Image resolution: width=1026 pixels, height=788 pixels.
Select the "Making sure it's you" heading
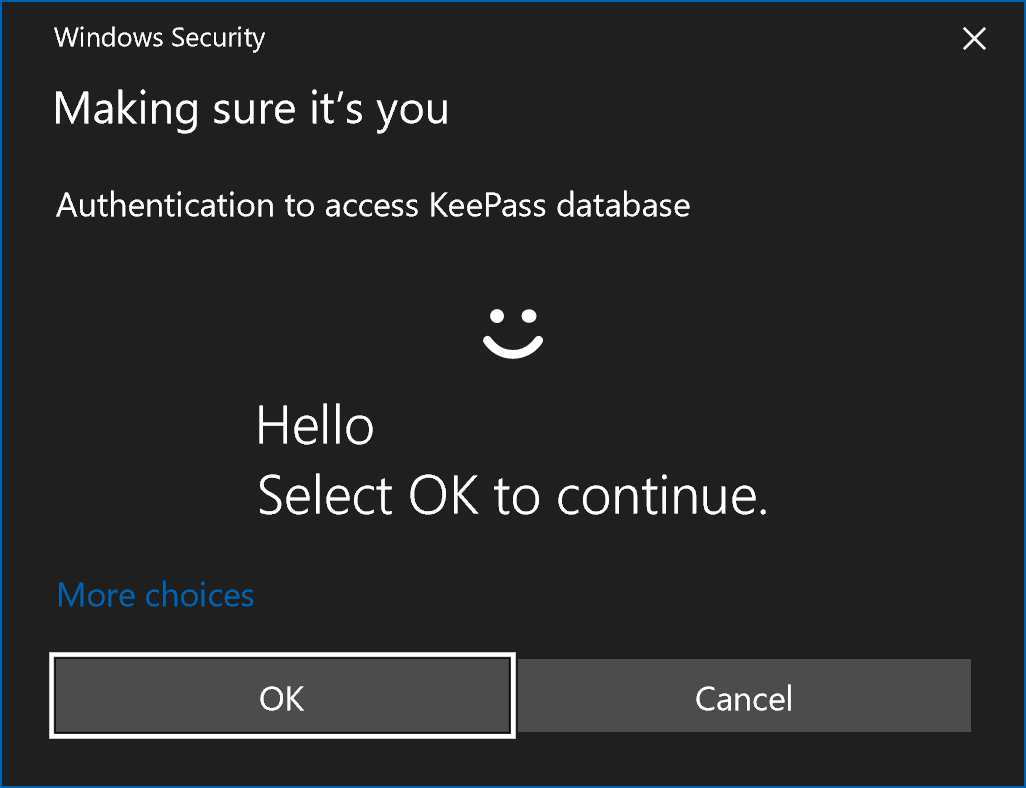coord(251,108)
